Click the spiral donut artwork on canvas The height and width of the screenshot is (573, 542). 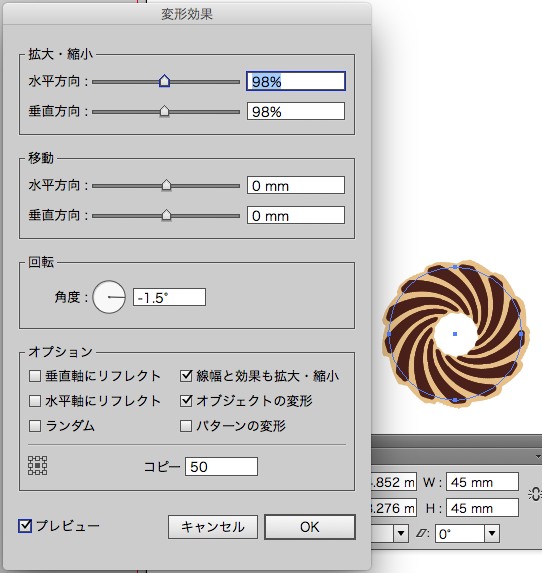pyautogui.click(x=455, y=333)
